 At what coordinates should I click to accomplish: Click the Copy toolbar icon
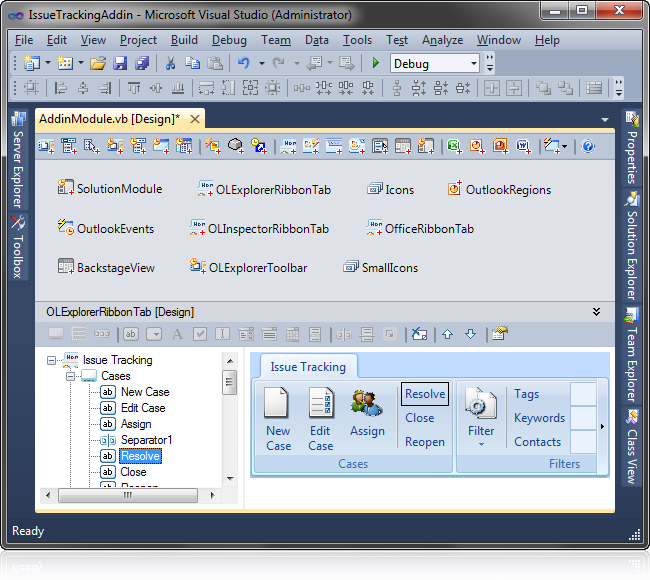[192, 63]
